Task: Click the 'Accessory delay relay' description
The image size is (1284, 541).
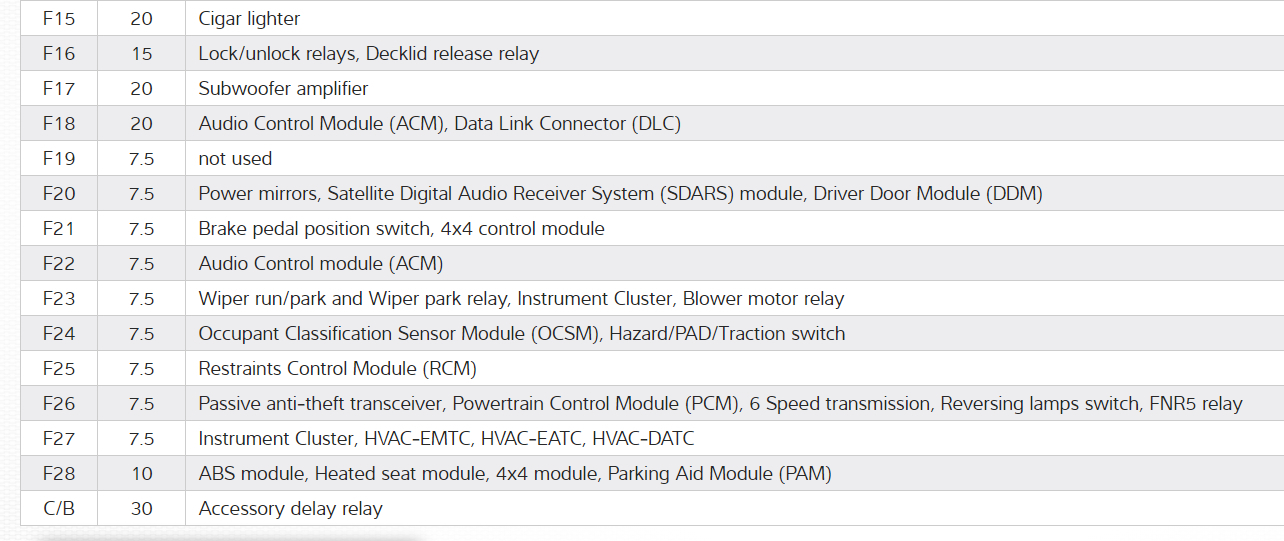Action: 290,509
